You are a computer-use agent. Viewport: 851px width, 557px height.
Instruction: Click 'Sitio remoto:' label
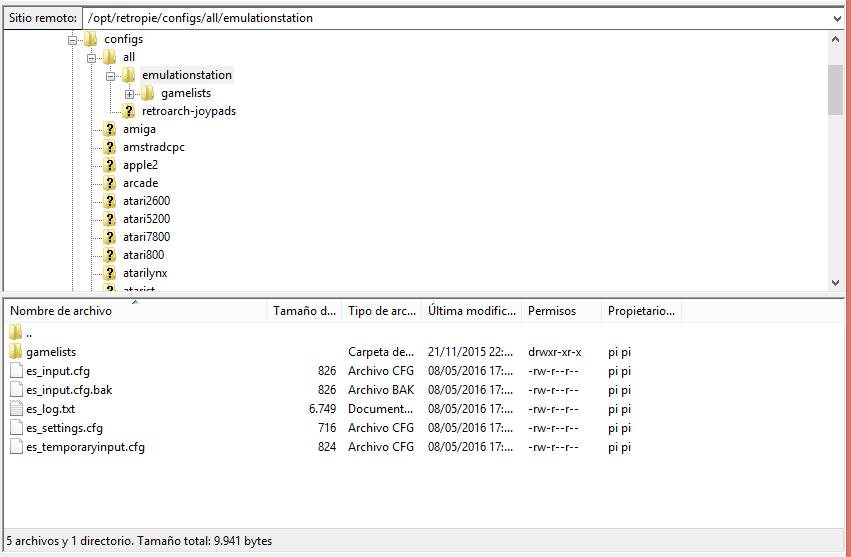click(43, 18)
